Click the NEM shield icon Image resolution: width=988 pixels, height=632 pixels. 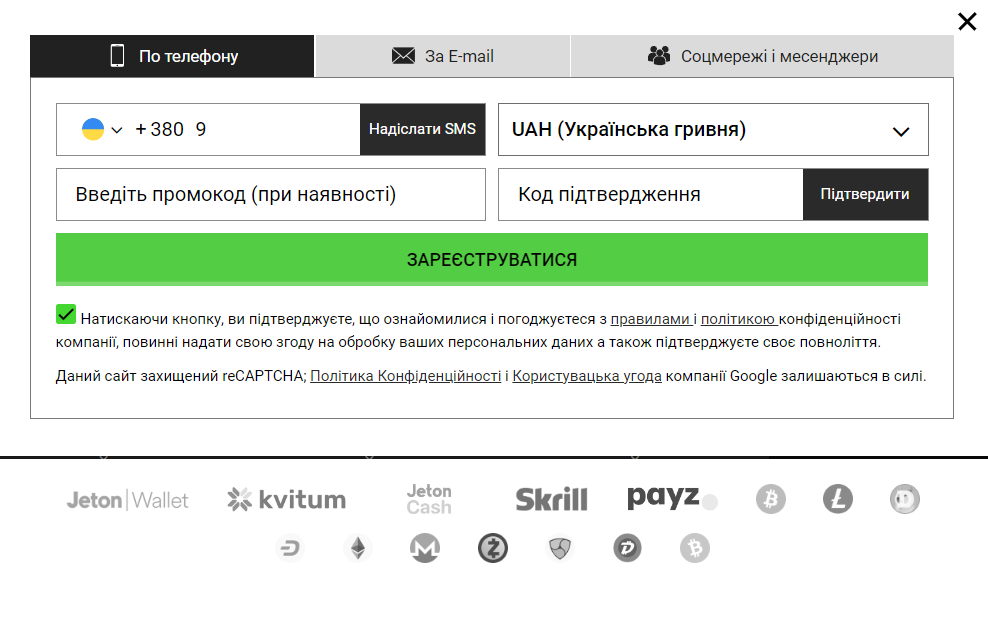click(x=560, y=548)
